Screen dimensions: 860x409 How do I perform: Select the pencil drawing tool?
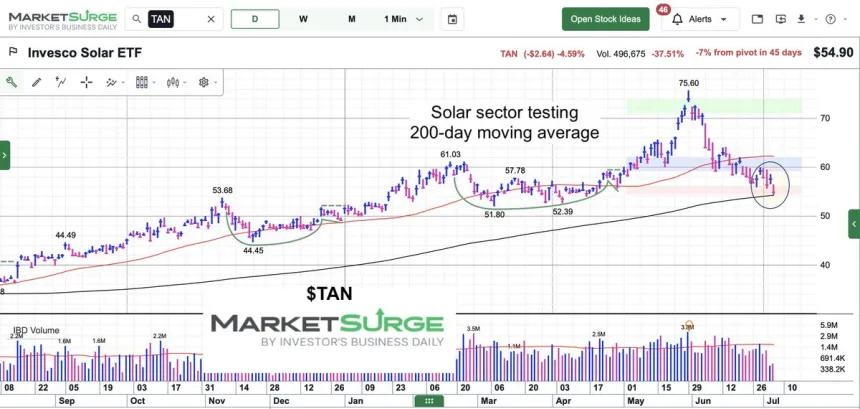click(x=37, y=82)
